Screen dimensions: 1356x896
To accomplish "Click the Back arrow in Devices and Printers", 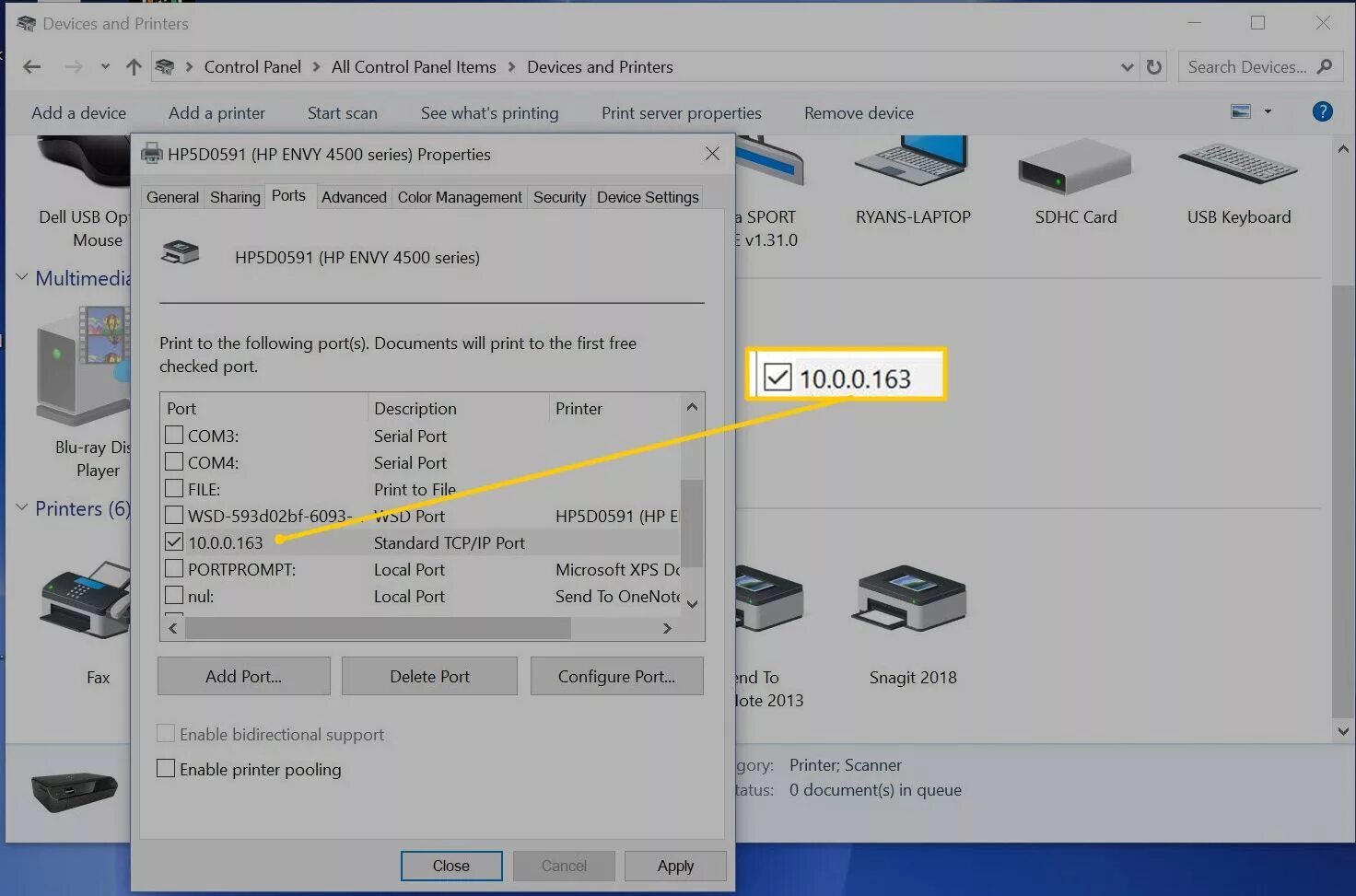I will click(x=32, y=66).
